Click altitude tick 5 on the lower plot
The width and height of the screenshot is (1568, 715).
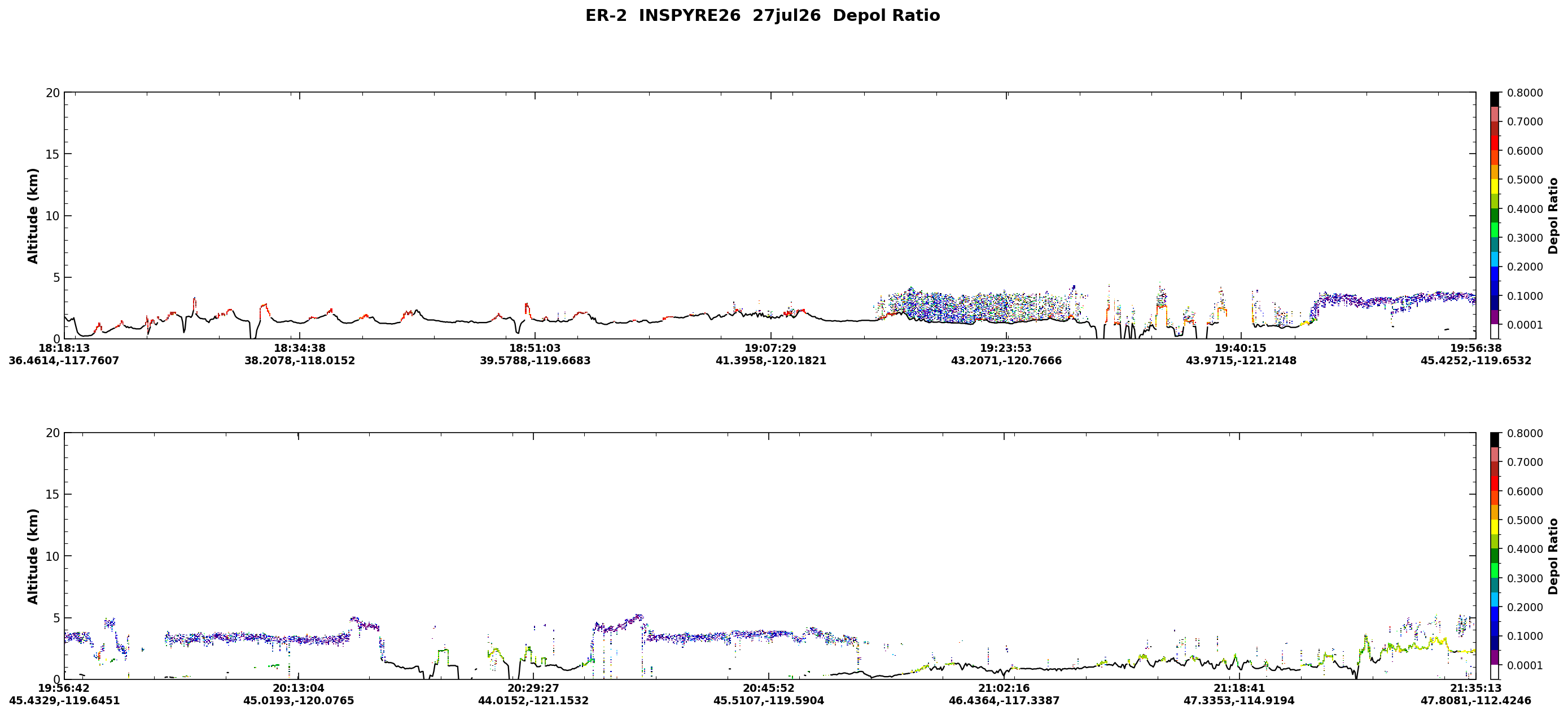56,618
